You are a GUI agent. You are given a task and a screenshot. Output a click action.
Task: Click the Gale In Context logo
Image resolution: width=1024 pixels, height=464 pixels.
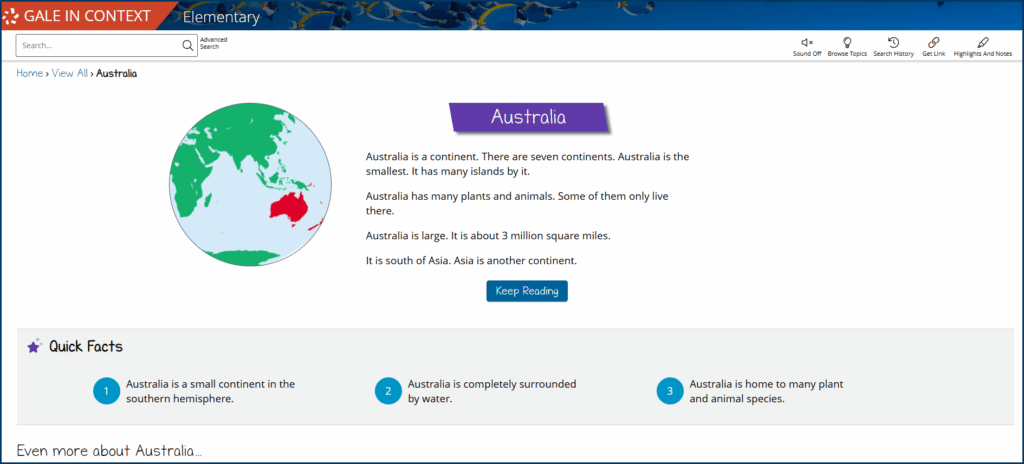78,16
